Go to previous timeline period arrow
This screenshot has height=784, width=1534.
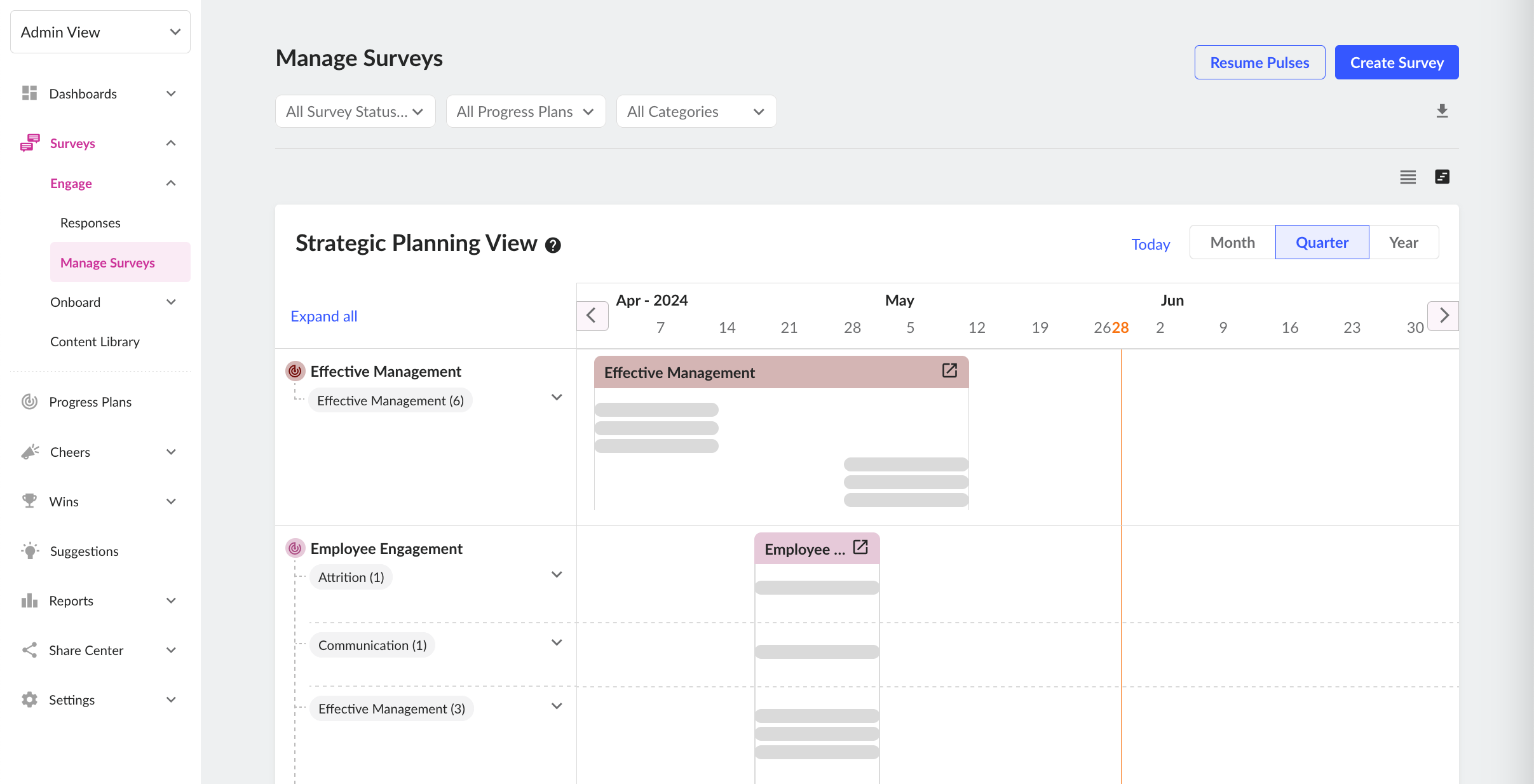[x=592, y=315]
